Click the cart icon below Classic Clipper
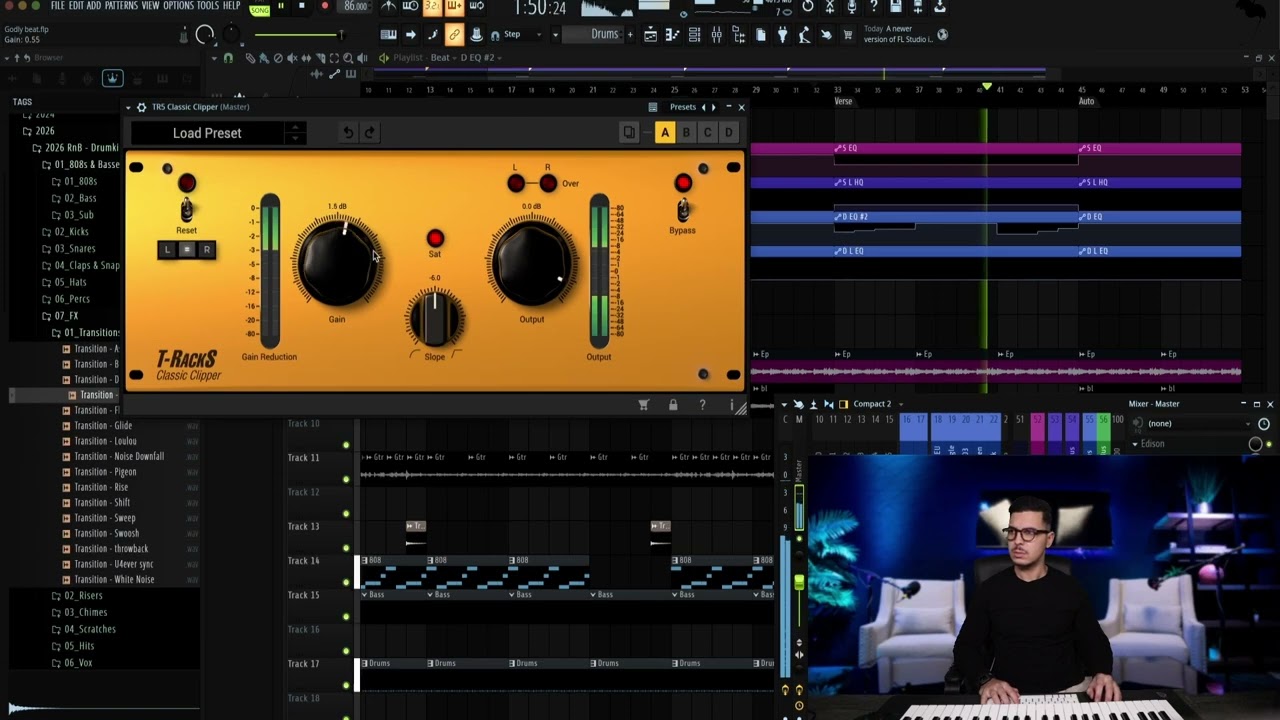1280x720 pixels. [x=644, y=405]
